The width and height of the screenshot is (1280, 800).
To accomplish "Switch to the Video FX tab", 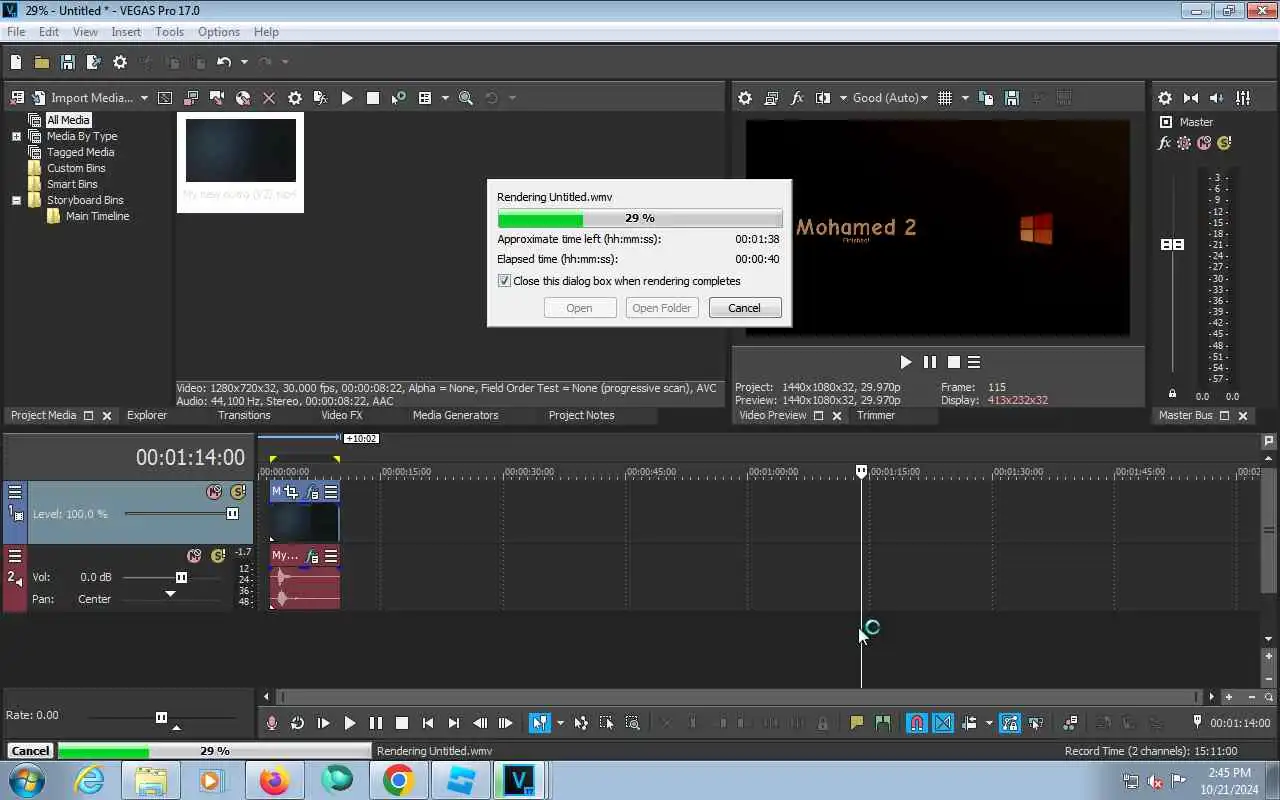I will 342,415.
